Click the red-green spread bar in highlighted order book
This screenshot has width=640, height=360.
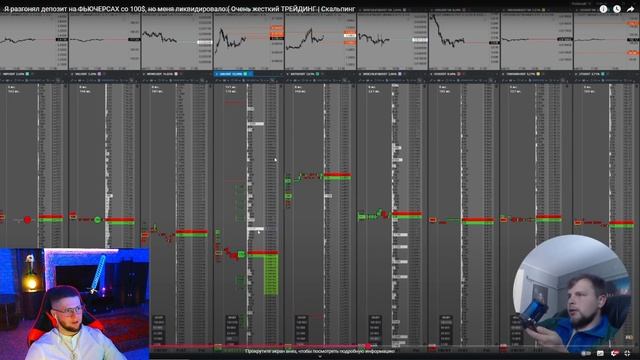(262, 253)
